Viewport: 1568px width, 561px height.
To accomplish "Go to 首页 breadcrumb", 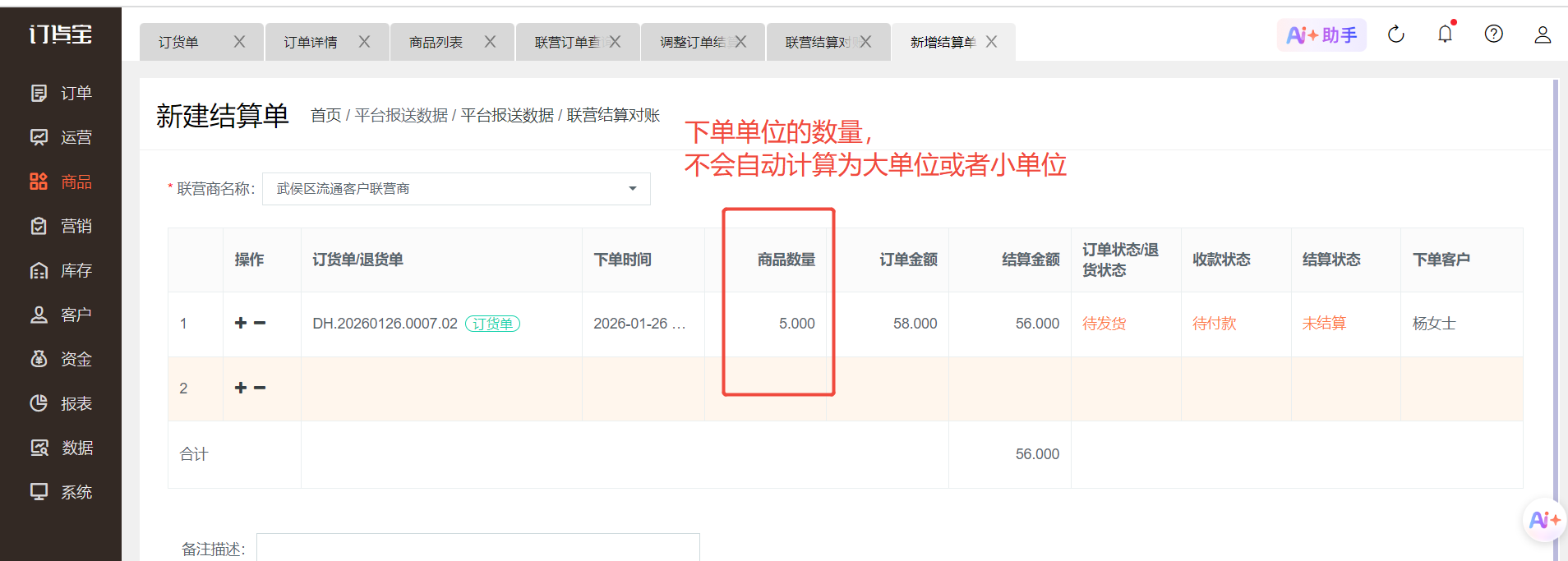I will (x=325, y=115).
